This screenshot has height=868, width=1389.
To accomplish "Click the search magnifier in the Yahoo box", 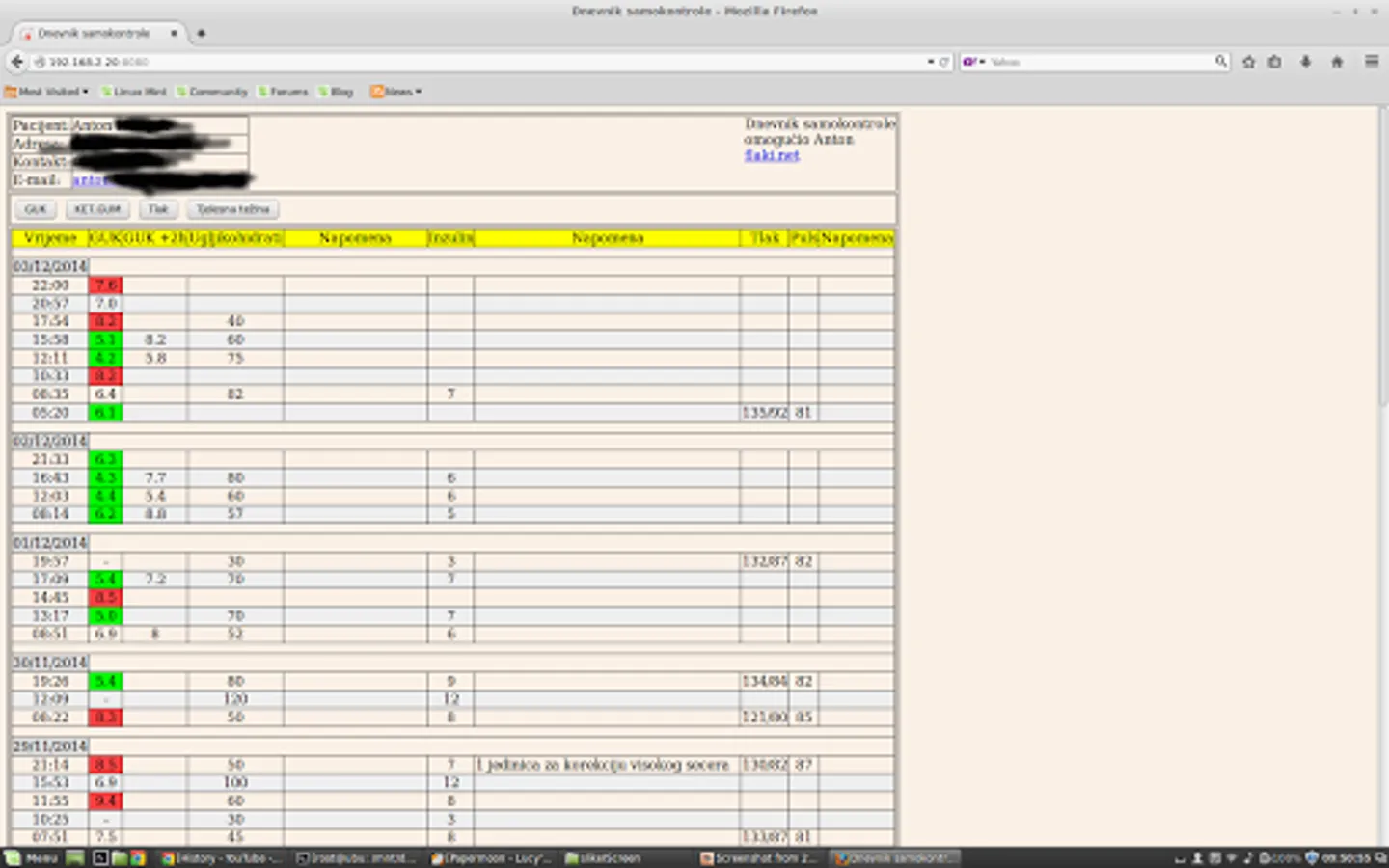I will point(1221,62).
